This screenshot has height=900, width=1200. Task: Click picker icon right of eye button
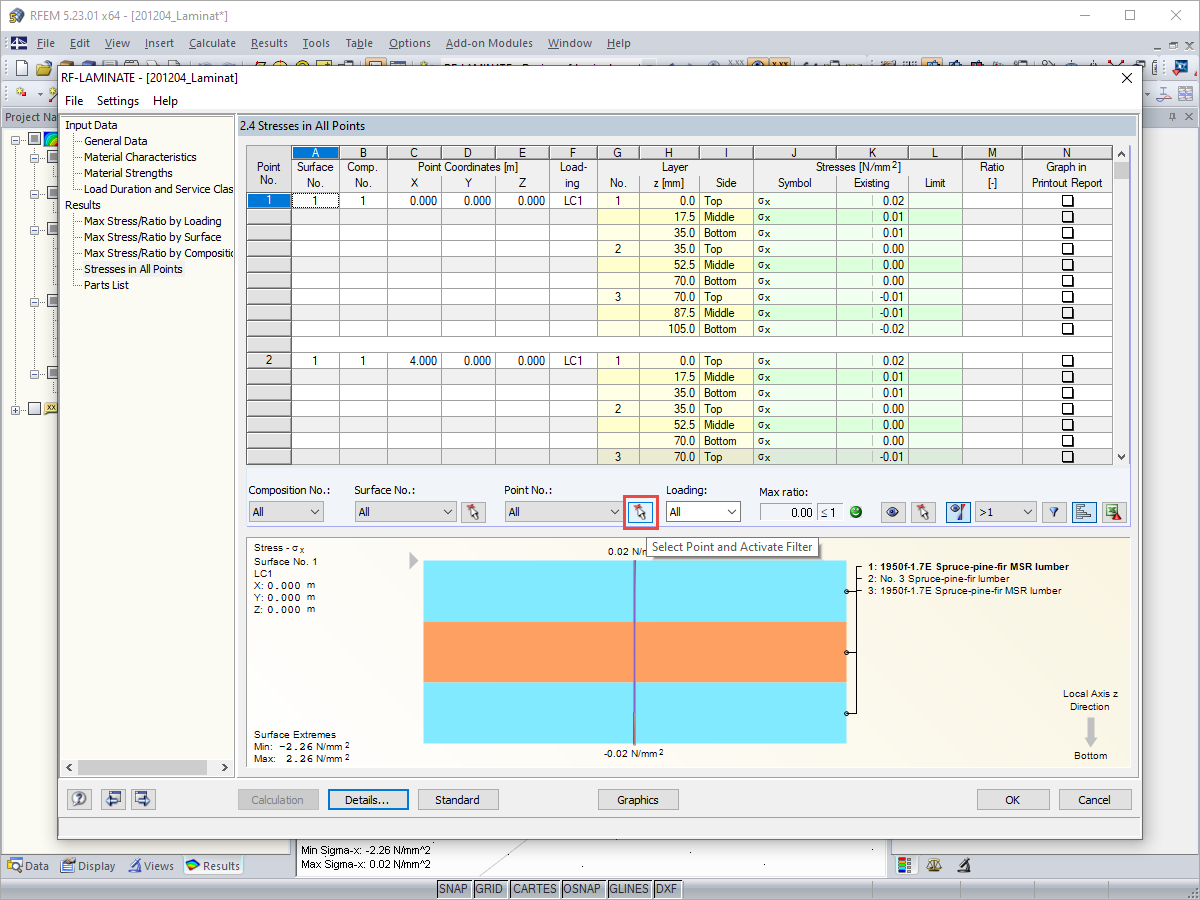[923, 512]
